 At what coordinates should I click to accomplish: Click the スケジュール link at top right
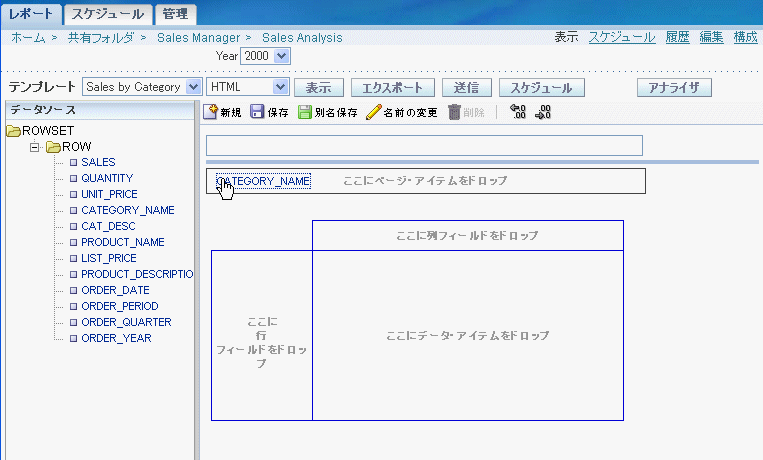pyautogui.click(x=622, y=37)
